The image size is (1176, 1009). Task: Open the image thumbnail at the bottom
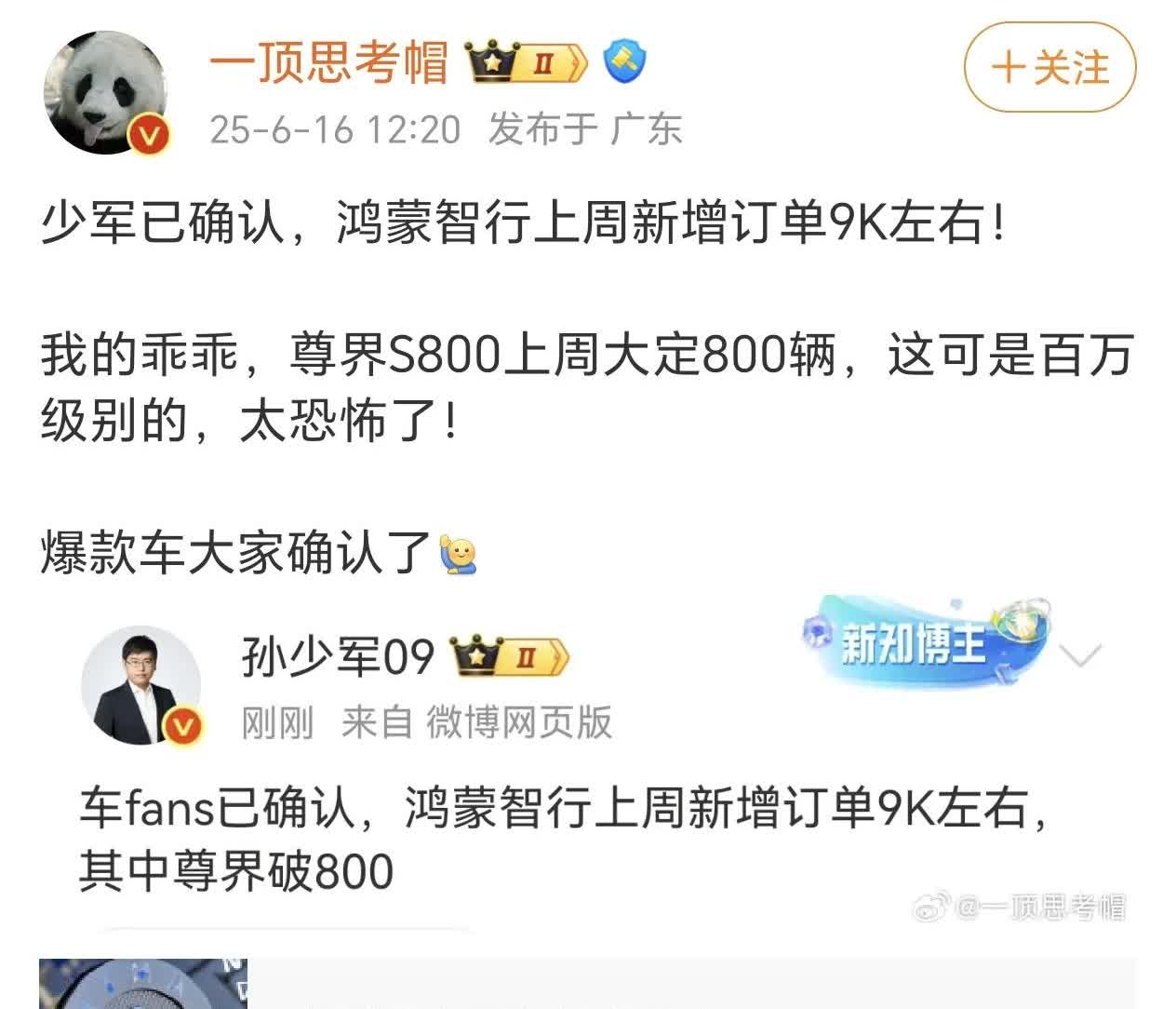(x=143, y=984)
